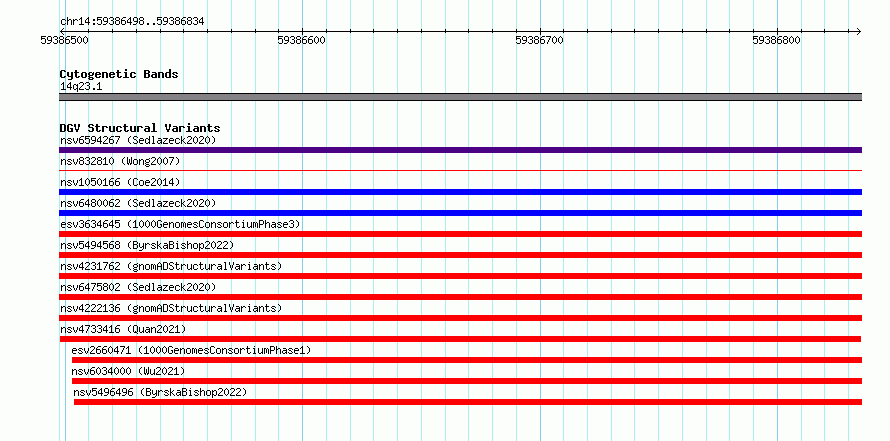Select the blue nsv1050166 variant bar
This screenshot has width=890, height=441.
coord(460,192)
